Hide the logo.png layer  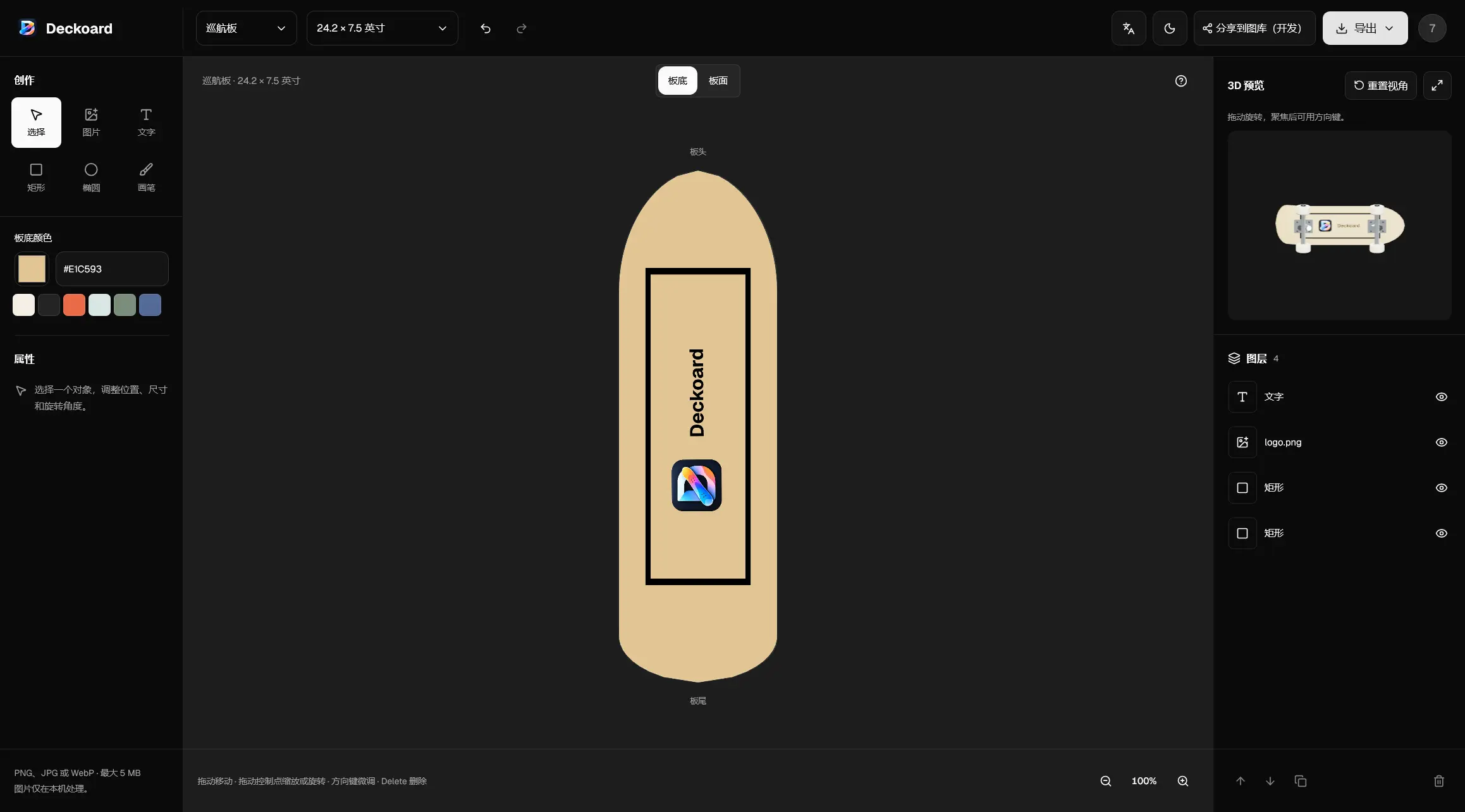[x=1442, y=442]
